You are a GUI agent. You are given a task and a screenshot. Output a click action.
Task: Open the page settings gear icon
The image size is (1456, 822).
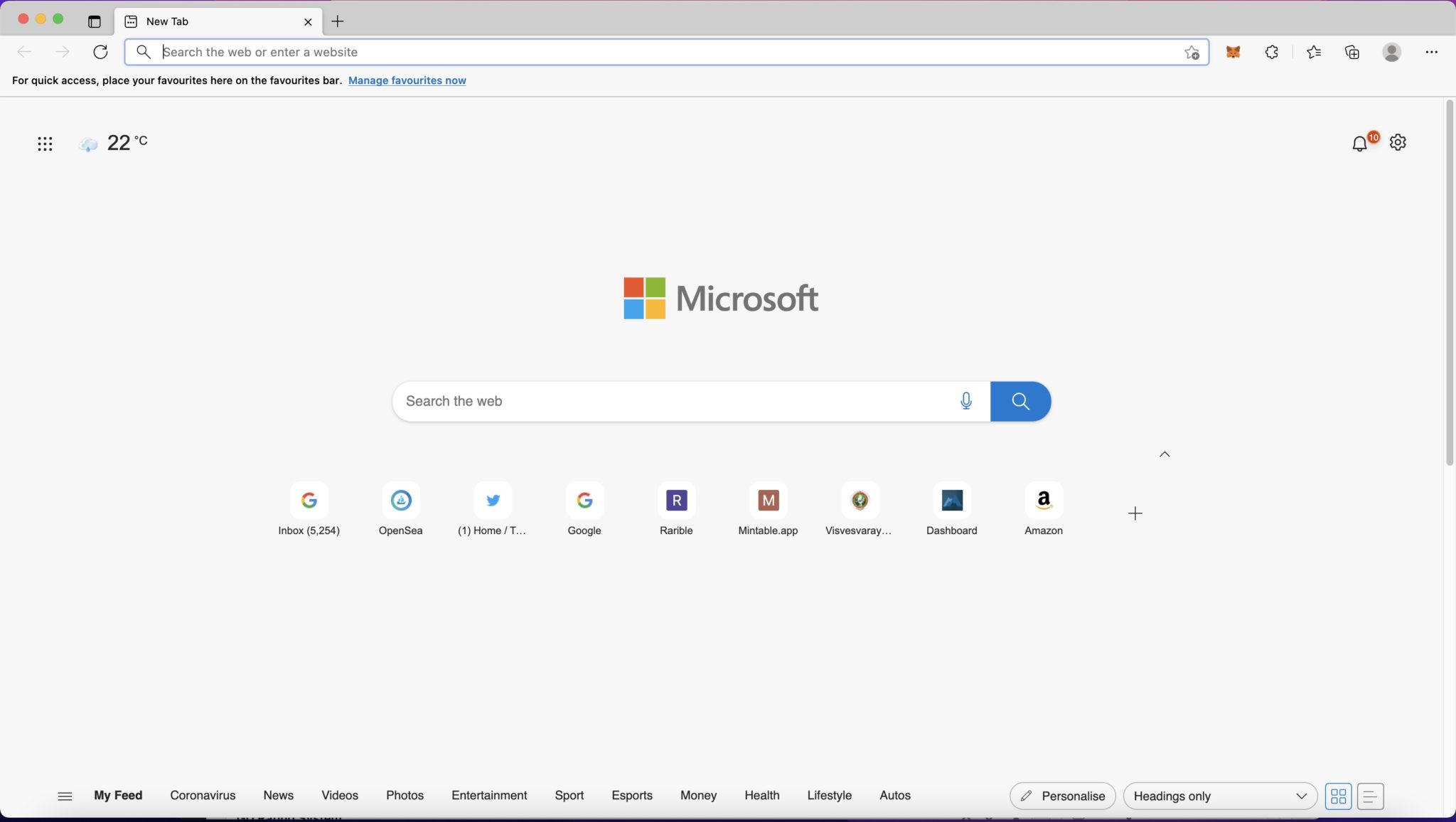[1396, 142]
